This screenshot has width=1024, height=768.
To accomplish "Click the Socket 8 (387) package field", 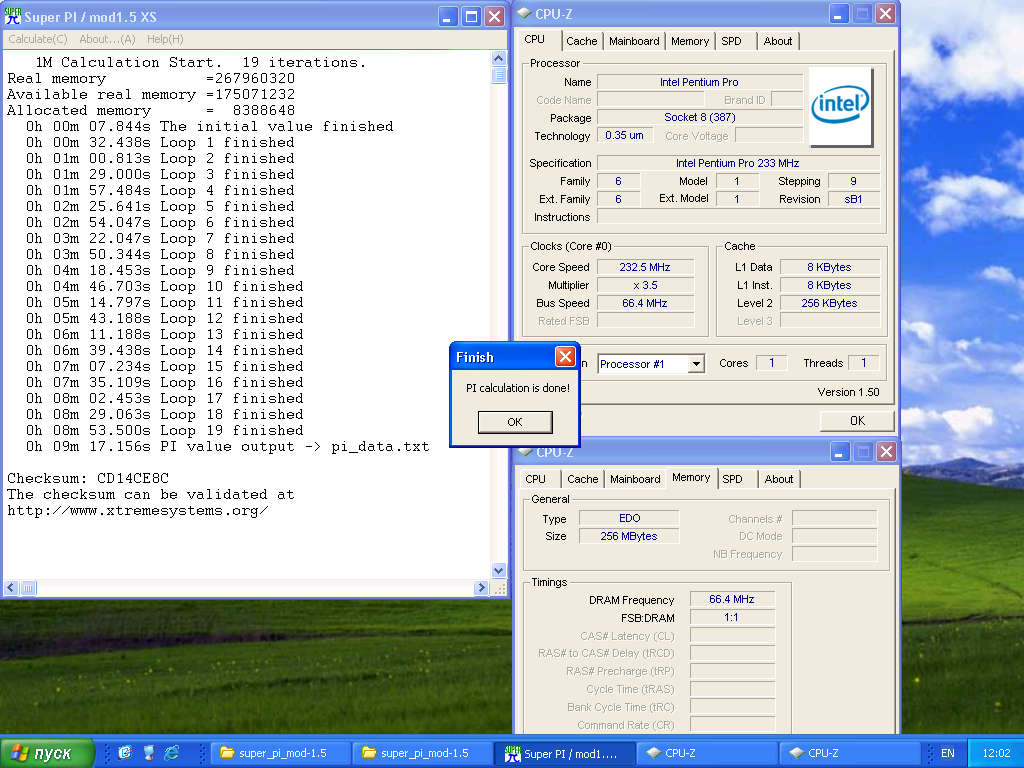I will tap(699, 118).
